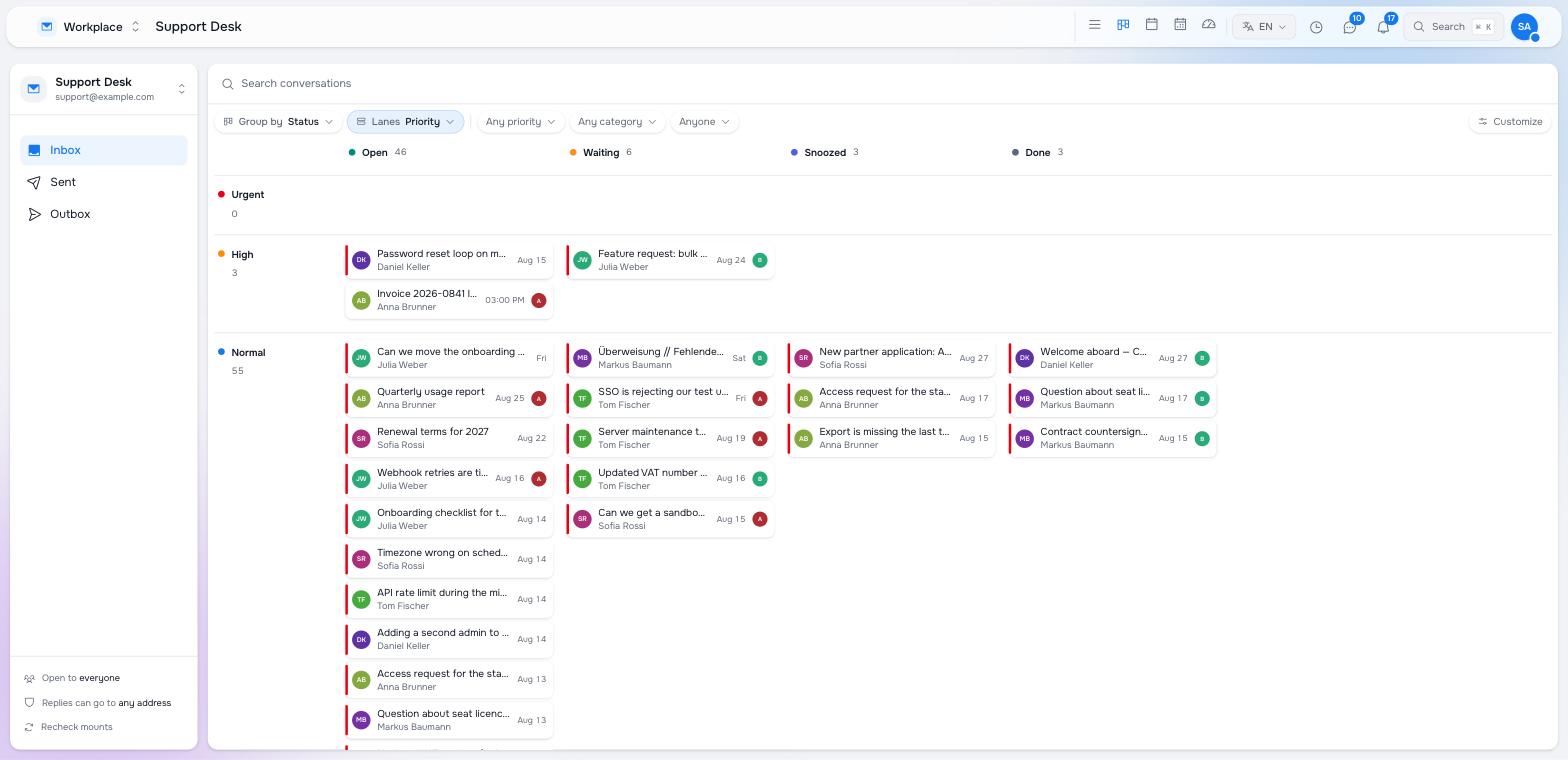The width and height of the screenshot is (1568, 760).
Task: Open the Invoice 2026-0841 card
Action: click(x=449, y=300)
